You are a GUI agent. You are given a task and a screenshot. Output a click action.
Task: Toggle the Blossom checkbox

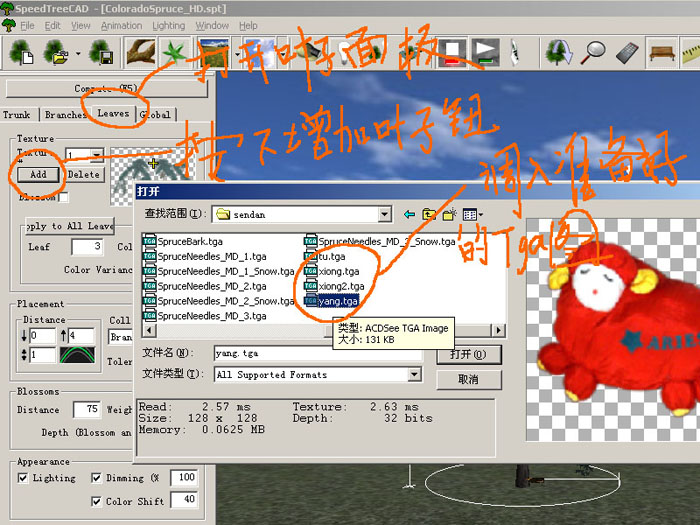click(64, 197)
